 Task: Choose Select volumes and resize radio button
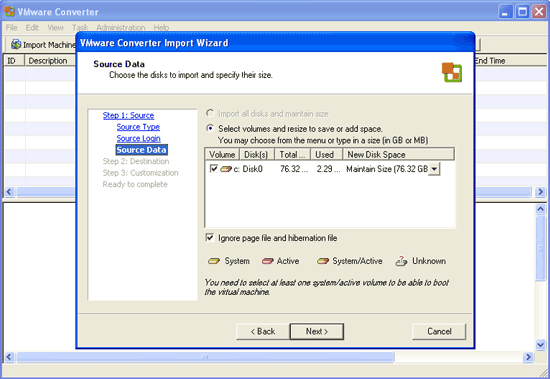coord(210,128)
